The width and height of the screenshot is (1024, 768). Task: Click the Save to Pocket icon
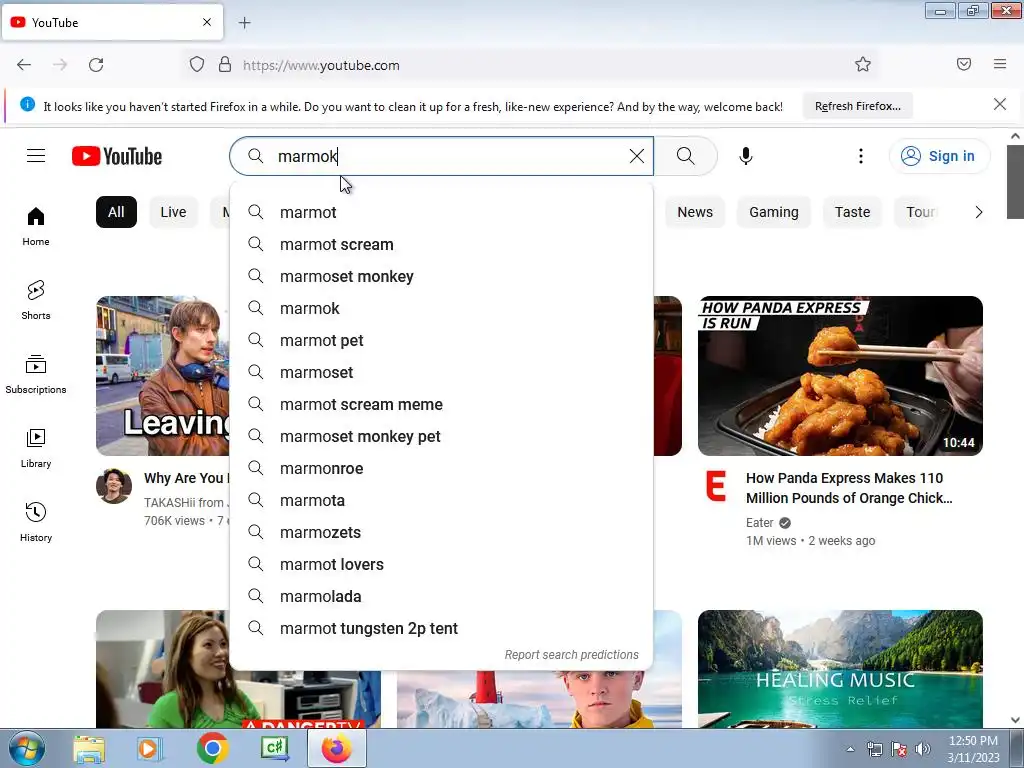pos(964,64)
